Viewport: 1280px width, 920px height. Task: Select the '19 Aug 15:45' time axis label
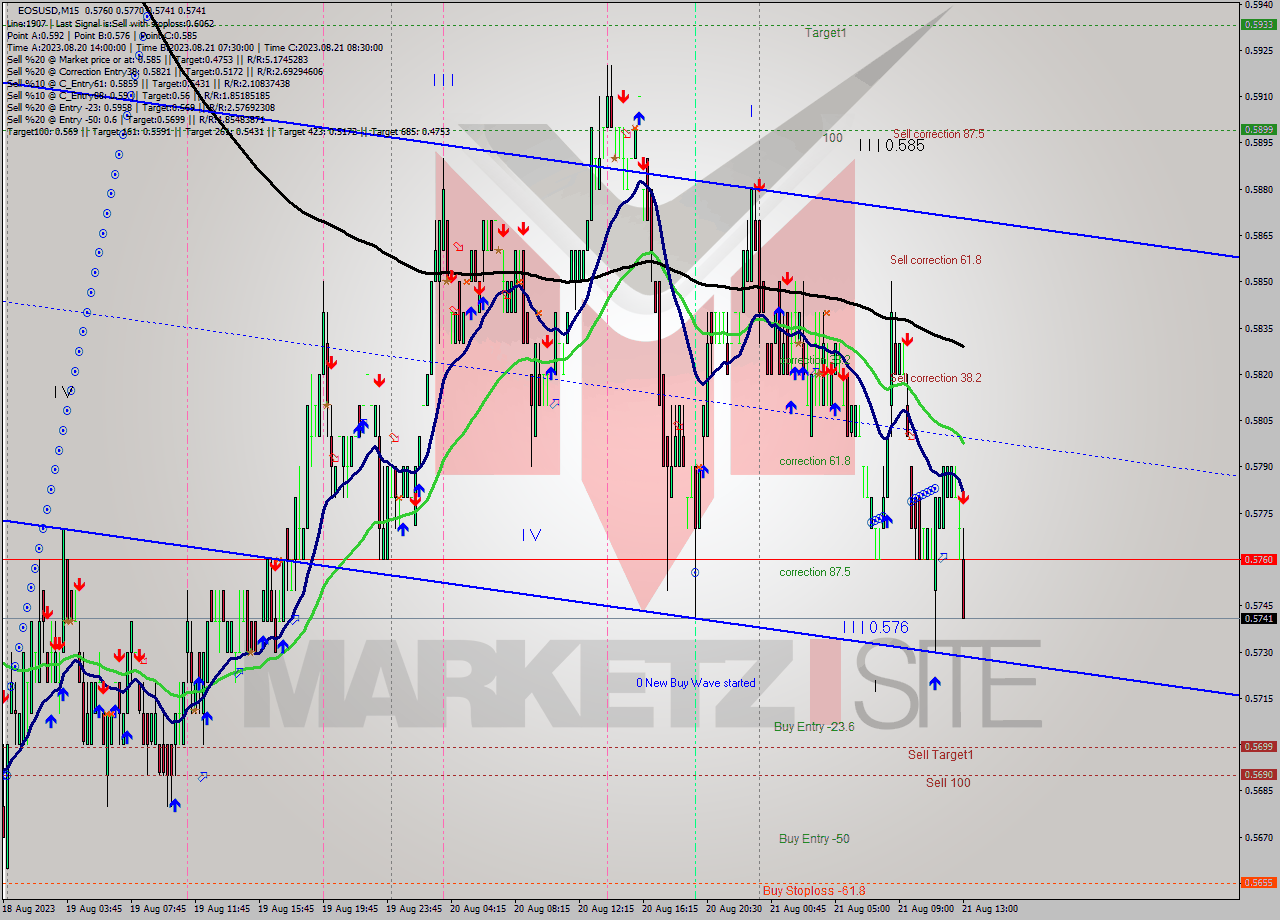click(x=284, y=909)
